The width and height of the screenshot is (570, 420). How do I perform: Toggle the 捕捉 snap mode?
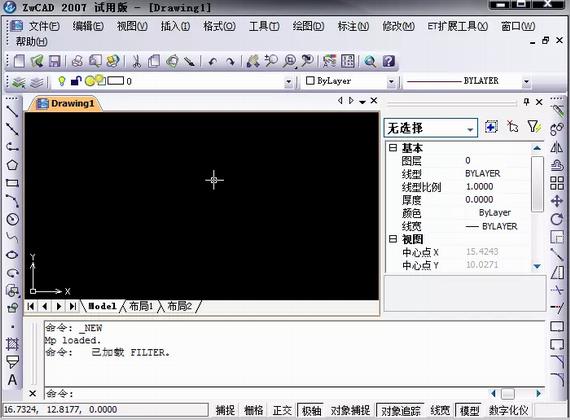[225, 411]
